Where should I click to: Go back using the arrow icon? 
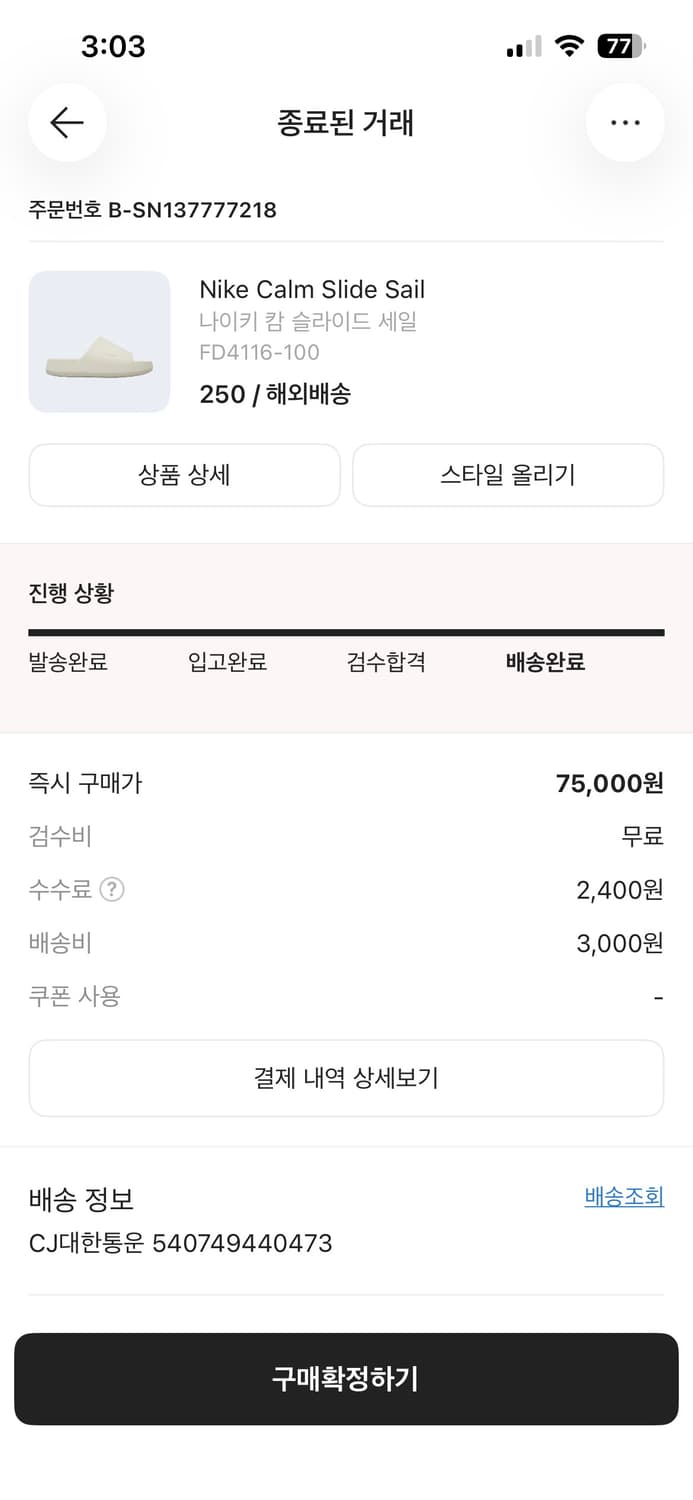(67, 122)
